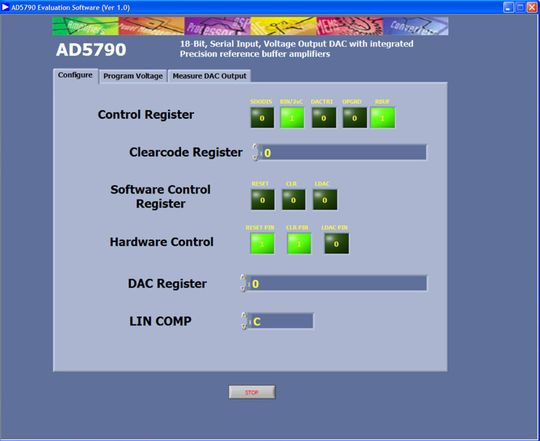540x441 pixels.
Task: Click into the Clearcode Register input field
Action: point(344,152)
